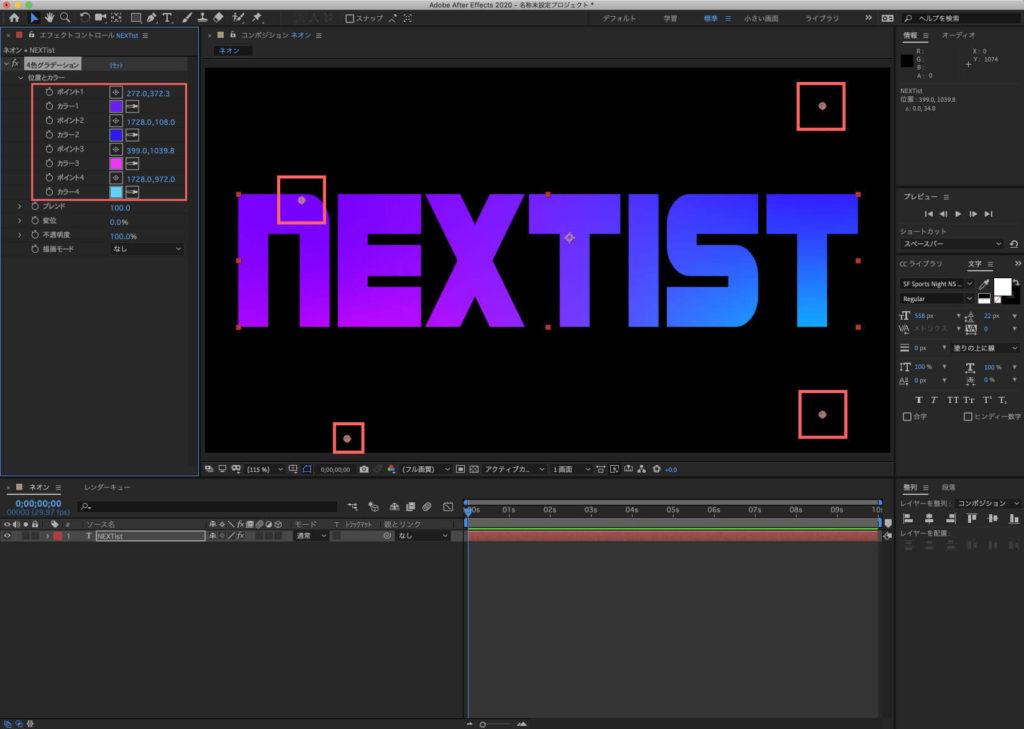The width and height of the screenshot is (1024, 729).
Task: Open the SF Sports Night font family dropdown
Action: [936, 284]
